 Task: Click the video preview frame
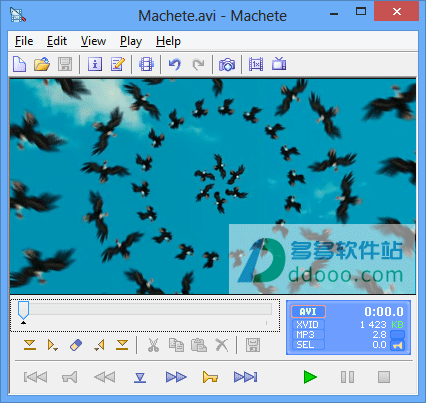[213, 186]
